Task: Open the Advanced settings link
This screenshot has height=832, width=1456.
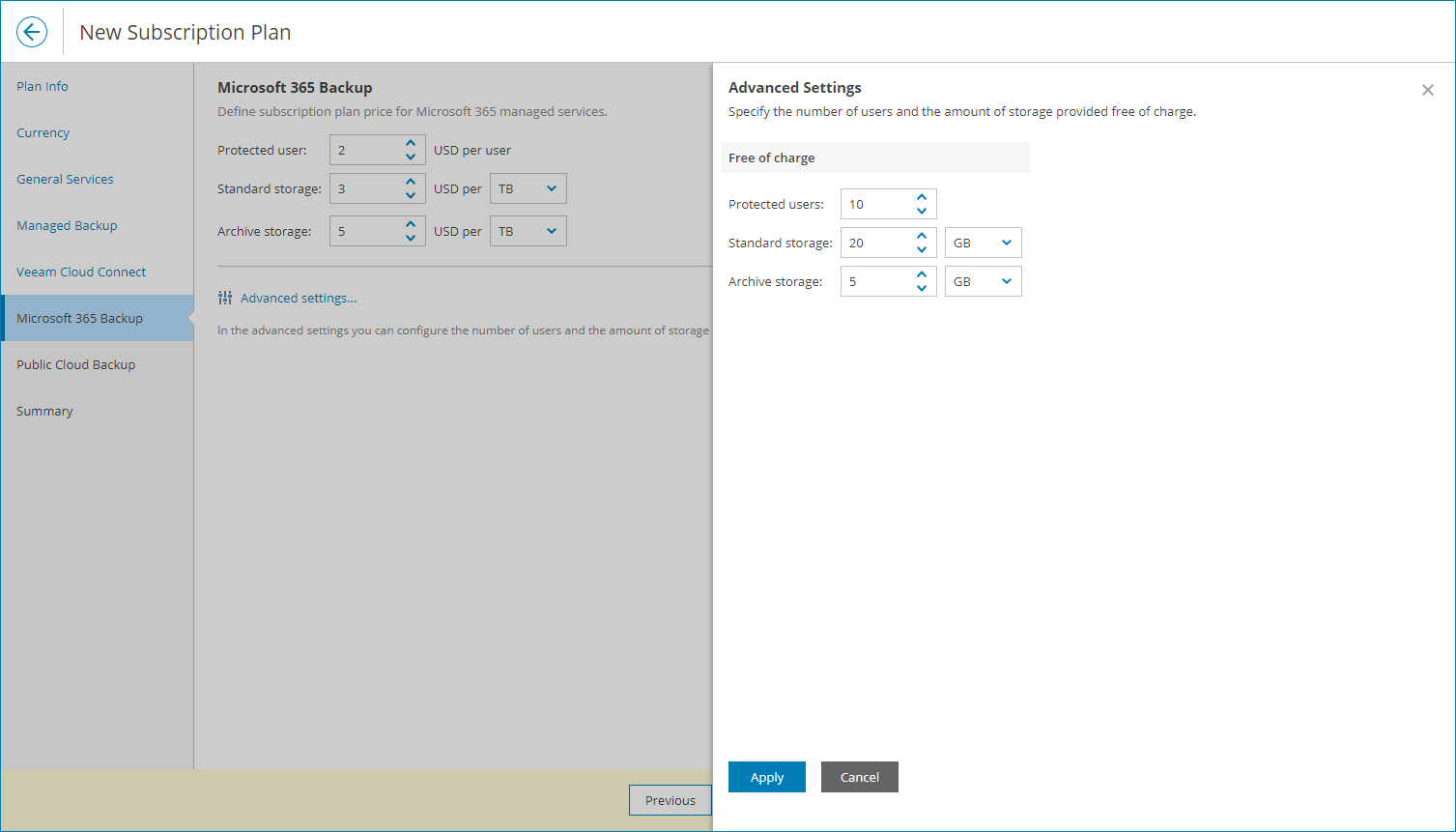Action: click(299, 298)
